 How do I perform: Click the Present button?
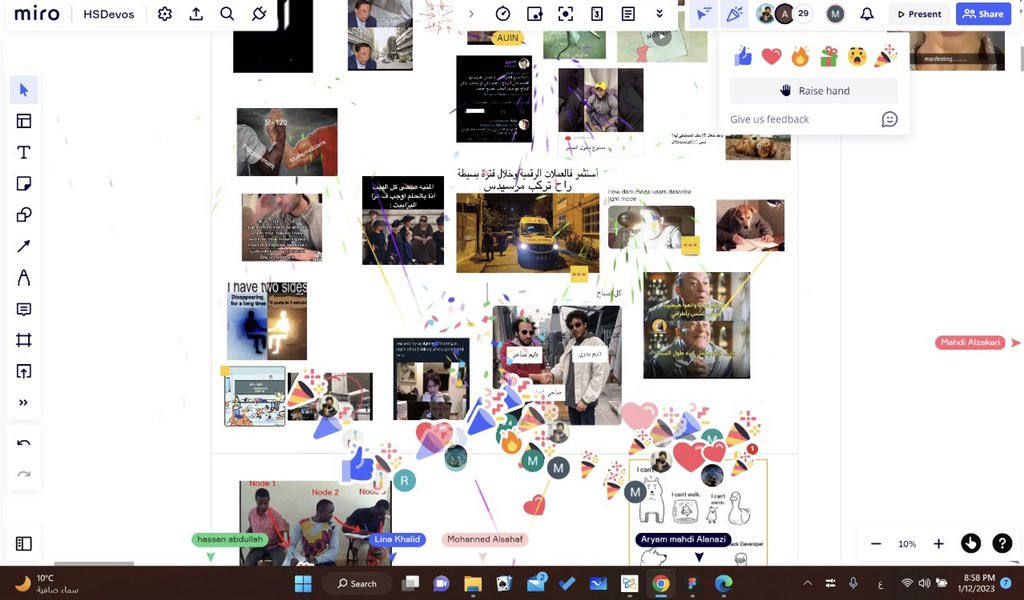[x=920, y=14]
